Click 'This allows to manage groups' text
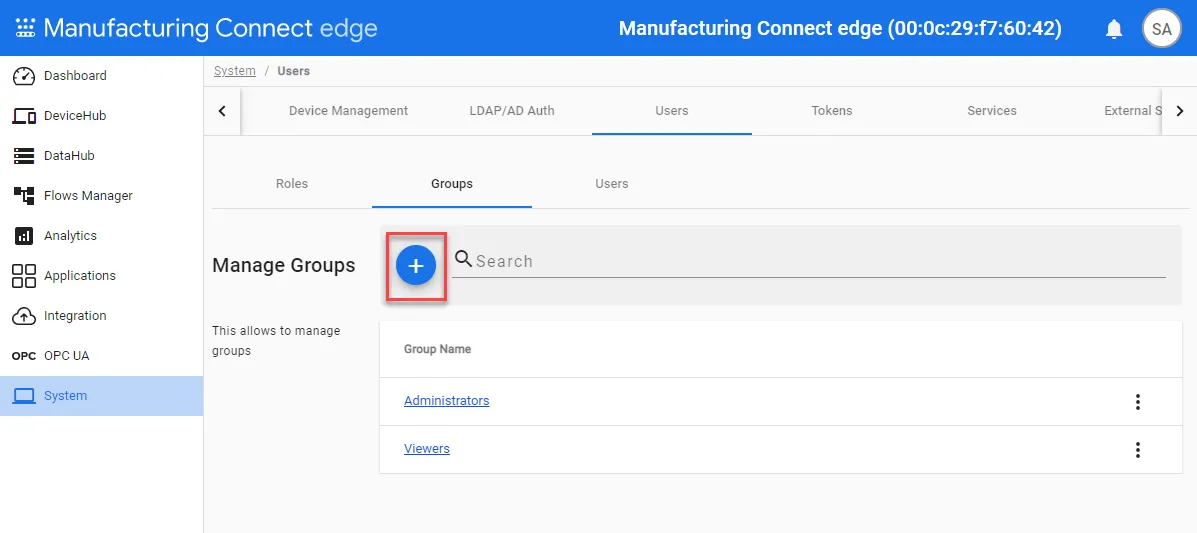1197x533 pixels. pos(276,341)
